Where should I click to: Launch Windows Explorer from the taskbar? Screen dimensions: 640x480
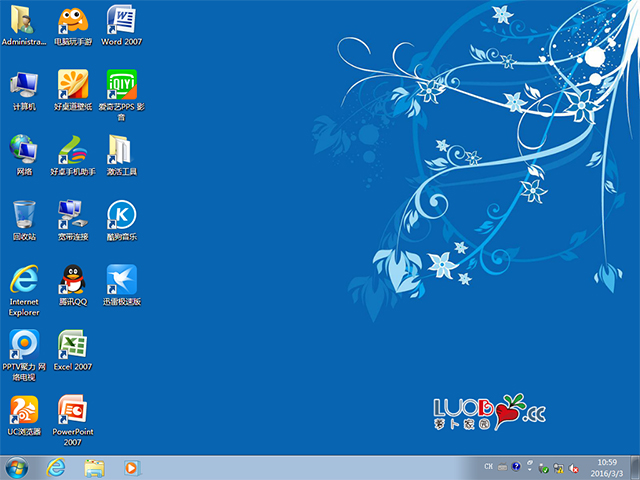[95, 467]
